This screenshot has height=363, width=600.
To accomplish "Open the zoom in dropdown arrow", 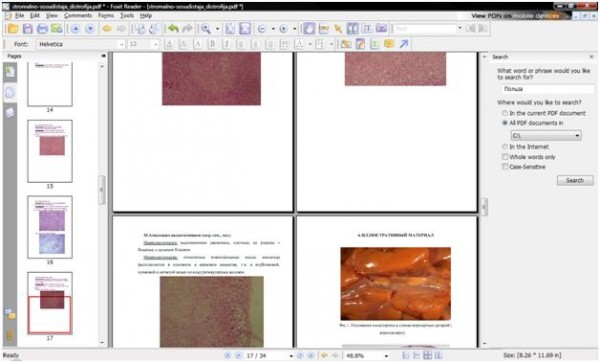I will tap(294, 29).
